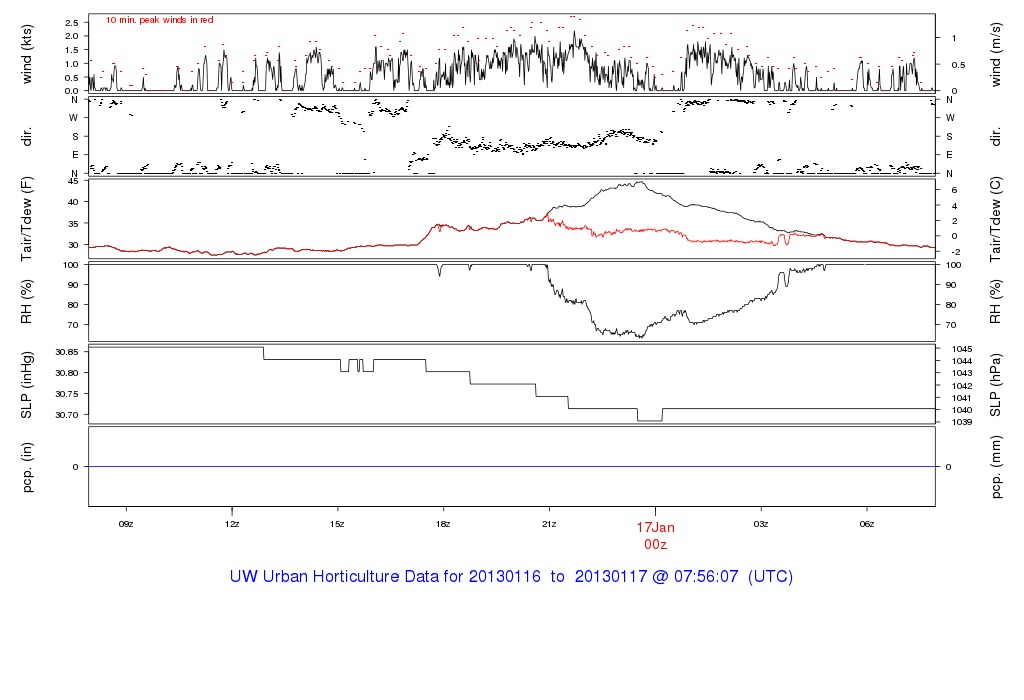The image size is (1024, 700).
Task: Click the 1.5 tick on the wind kts axis
Action: [x=72, y=50]
